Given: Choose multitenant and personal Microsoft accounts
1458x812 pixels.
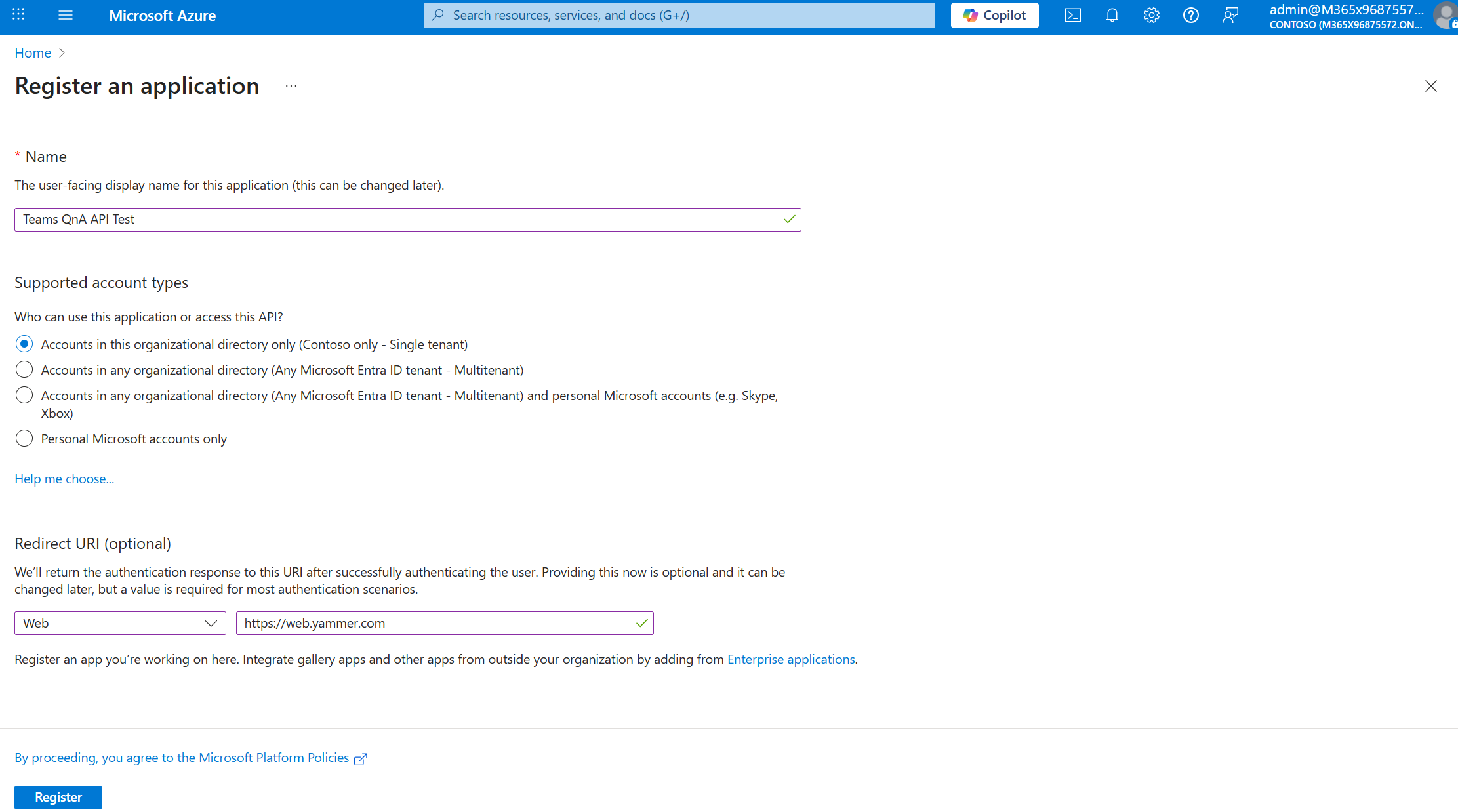Looking at the screenshot, I should click(24, 395).
